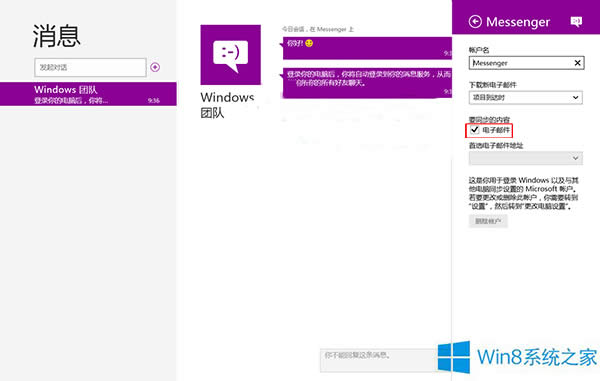
Task: Open the preferred email address dropdown
Action: pos(526,158)
